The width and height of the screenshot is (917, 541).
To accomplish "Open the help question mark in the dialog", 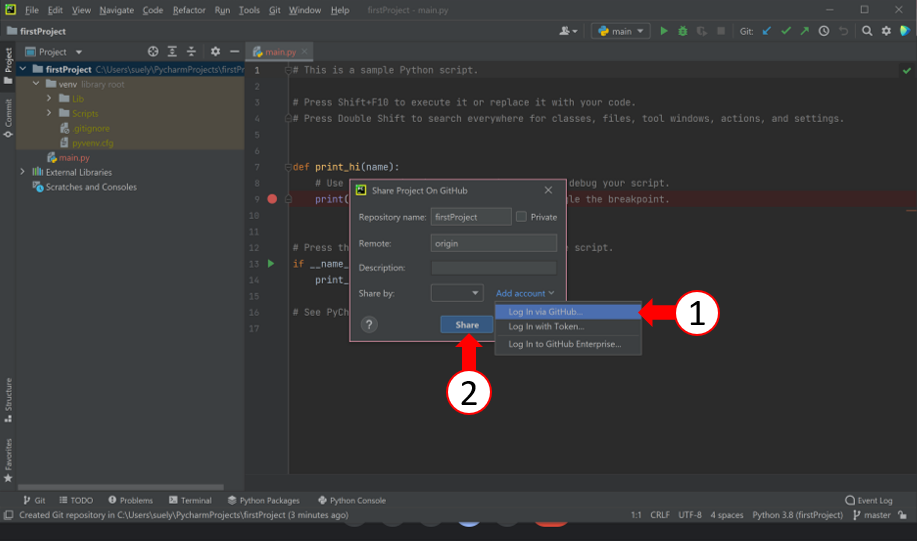I will pos(369,325).
